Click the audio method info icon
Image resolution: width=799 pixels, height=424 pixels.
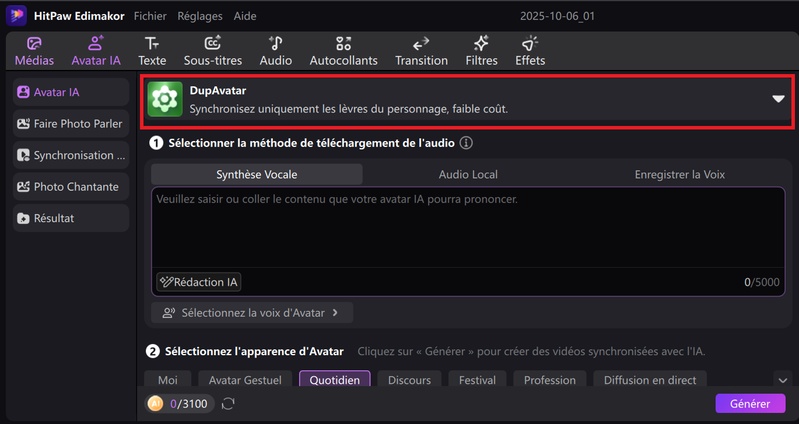click(x=466, y=143)
